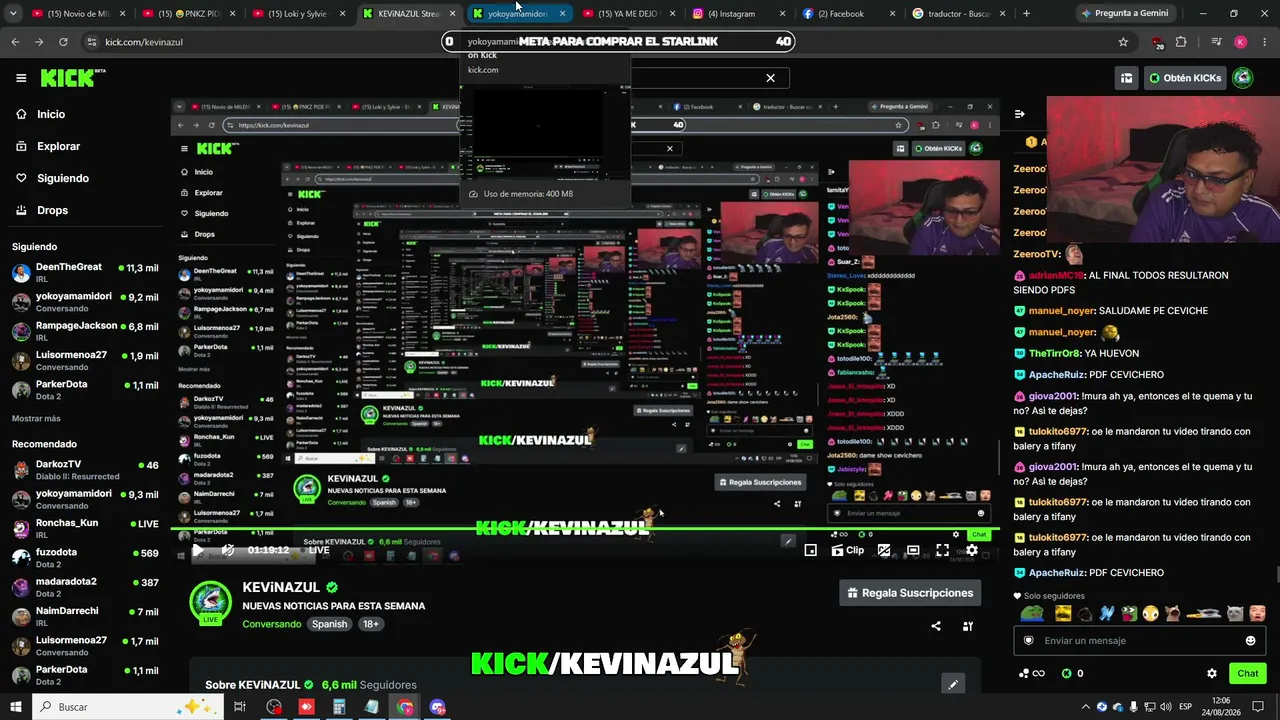1280x720 pixels.
Task: Go back in browser history
Action: point(15,42)
